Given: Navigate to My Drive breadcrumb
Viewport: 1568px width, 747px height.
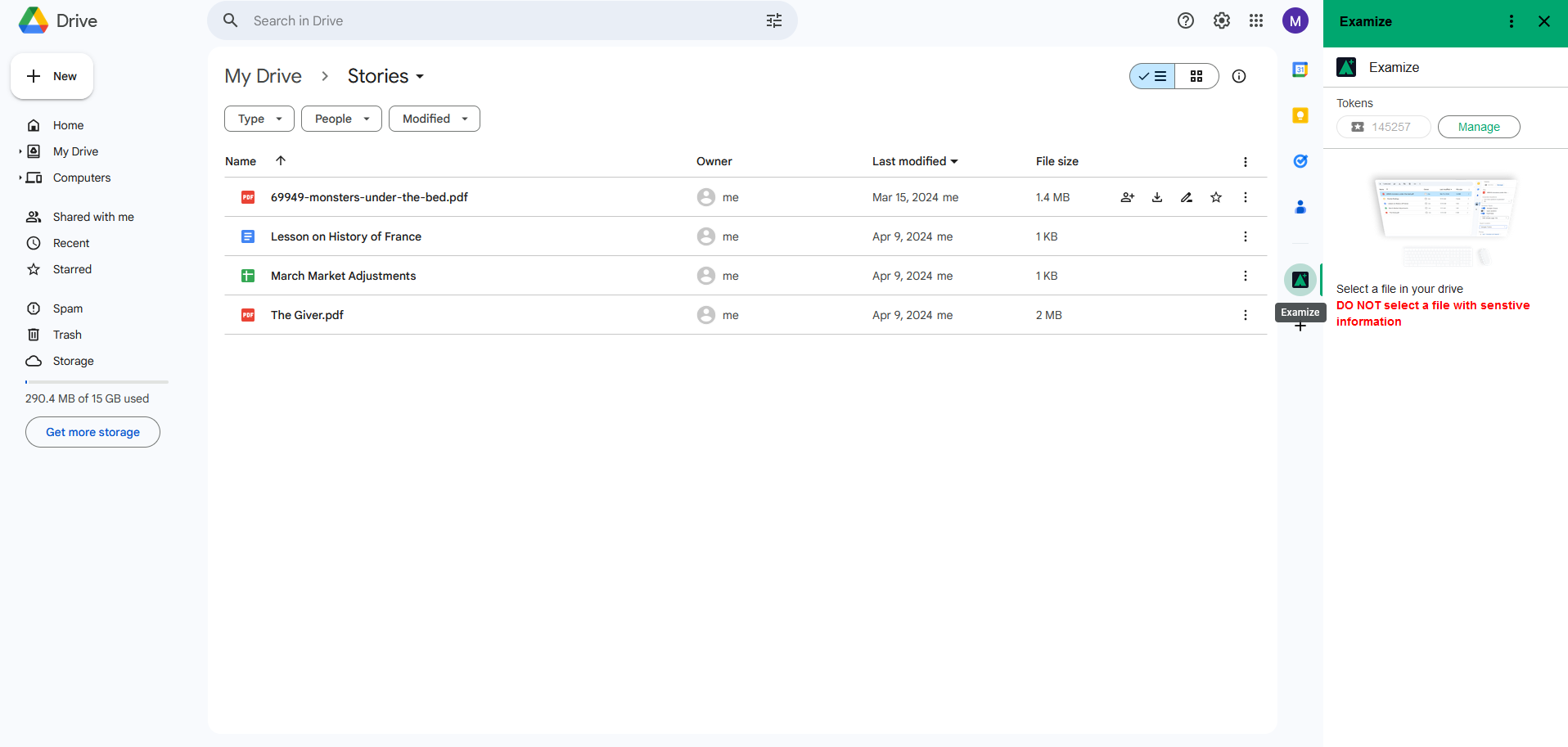Looking at the screenshot, I should coord(263,76).
